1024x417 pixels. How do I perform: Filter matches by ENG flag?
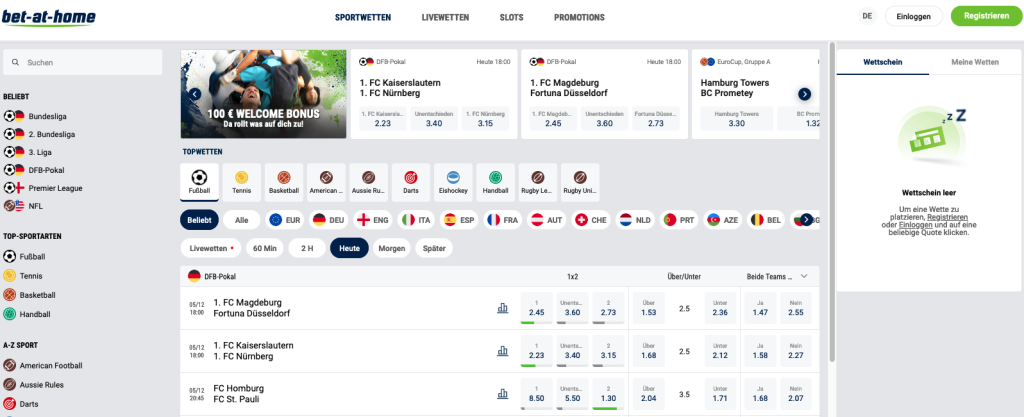point(372,221)
